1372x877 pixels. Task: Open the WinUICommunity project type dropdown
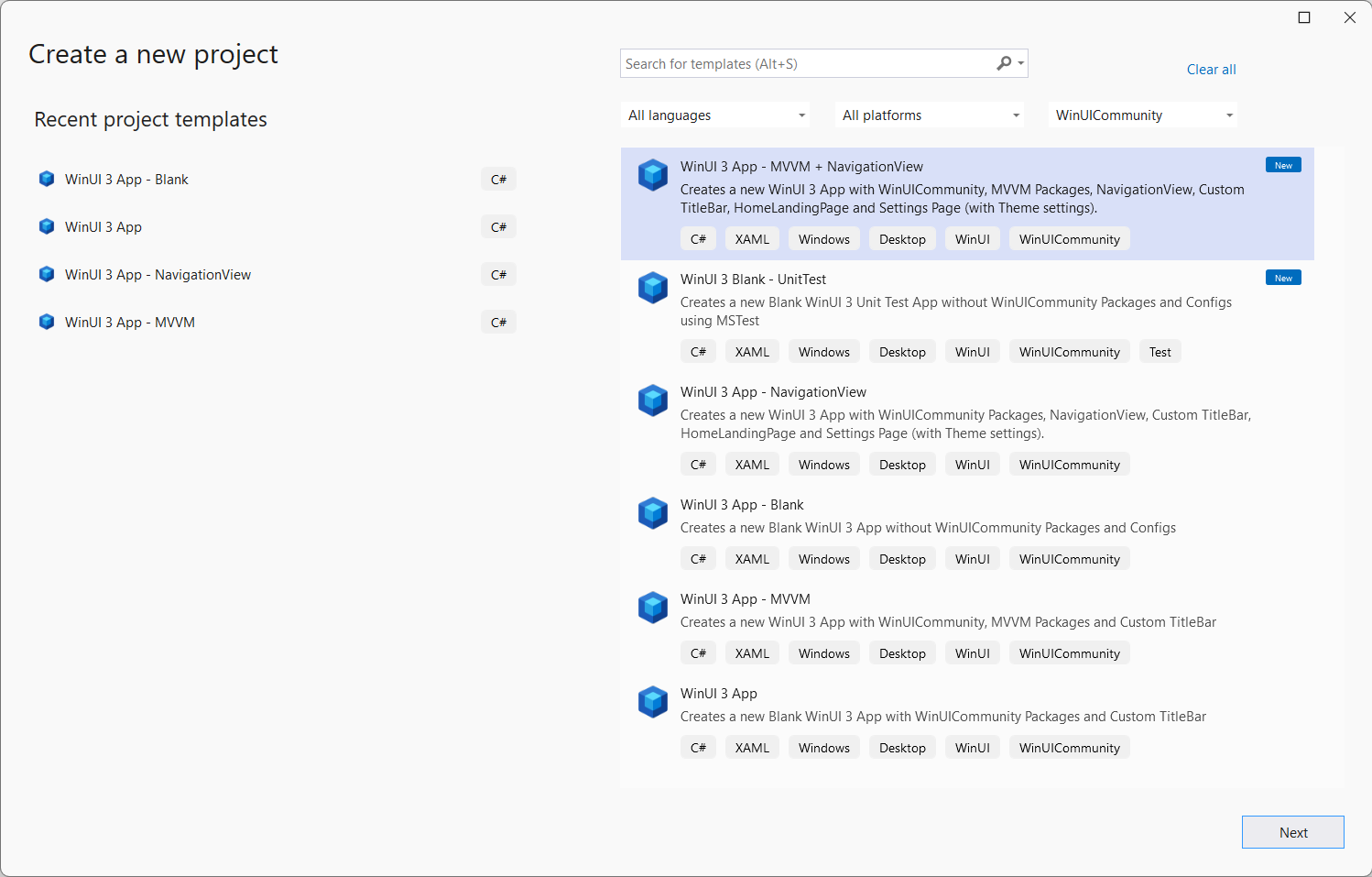pyautogui.click(x=1144, y=115)
